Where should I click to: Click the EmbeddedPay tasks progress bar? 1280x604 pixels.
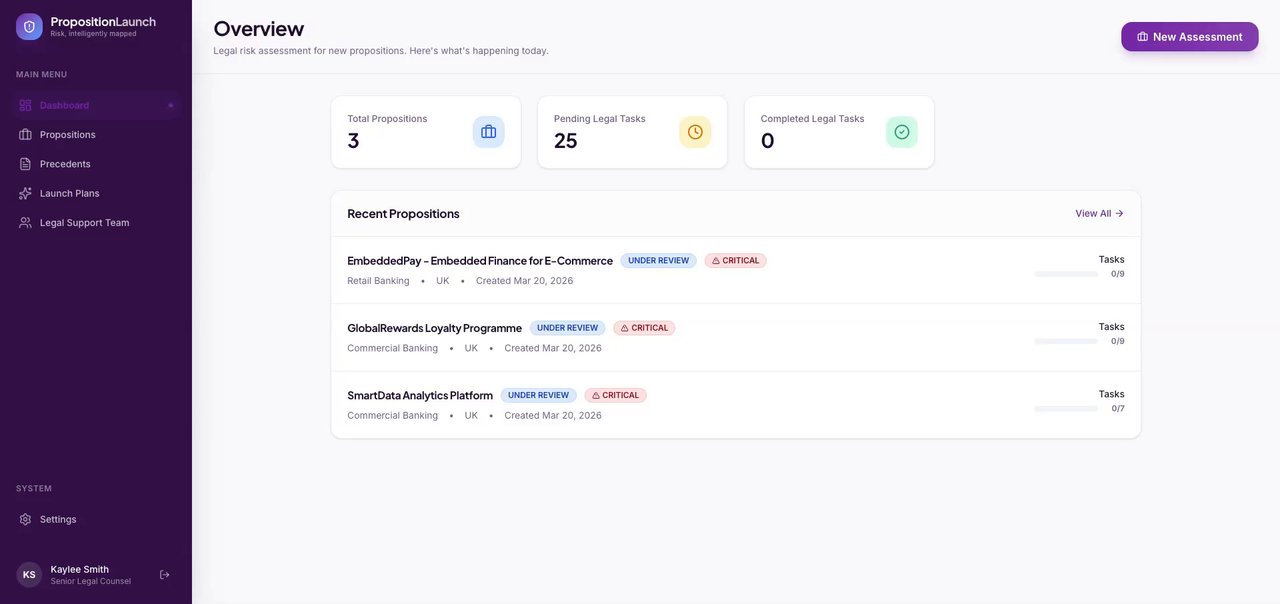(1066, 274)
